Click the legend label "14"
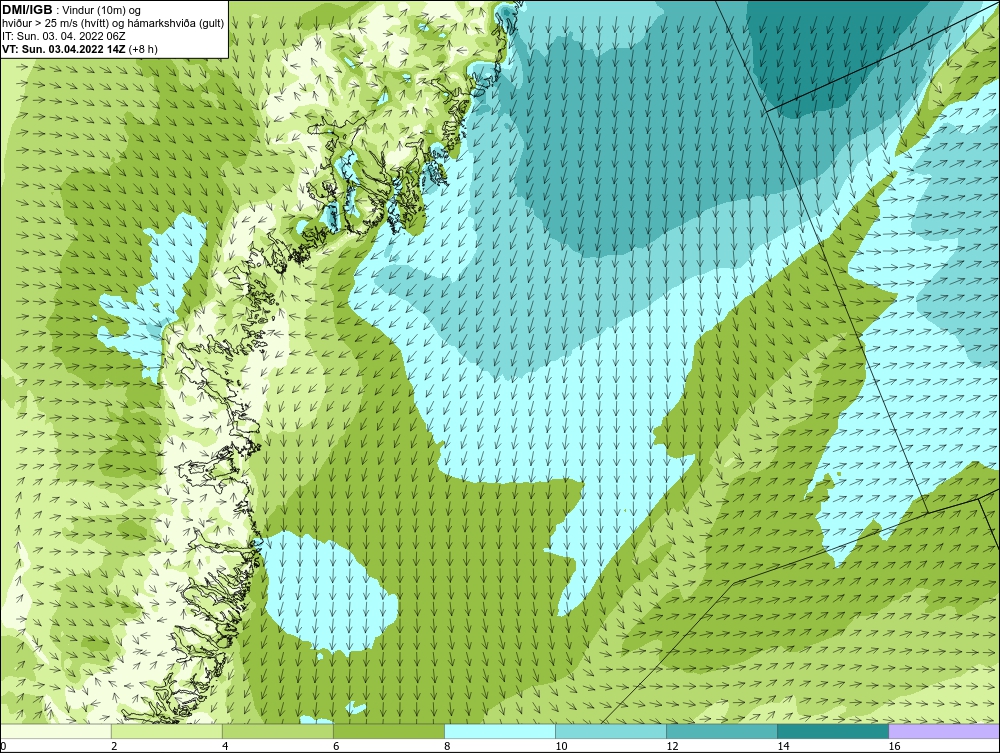This screenshot has height=753, width=1000. point(783,747)
